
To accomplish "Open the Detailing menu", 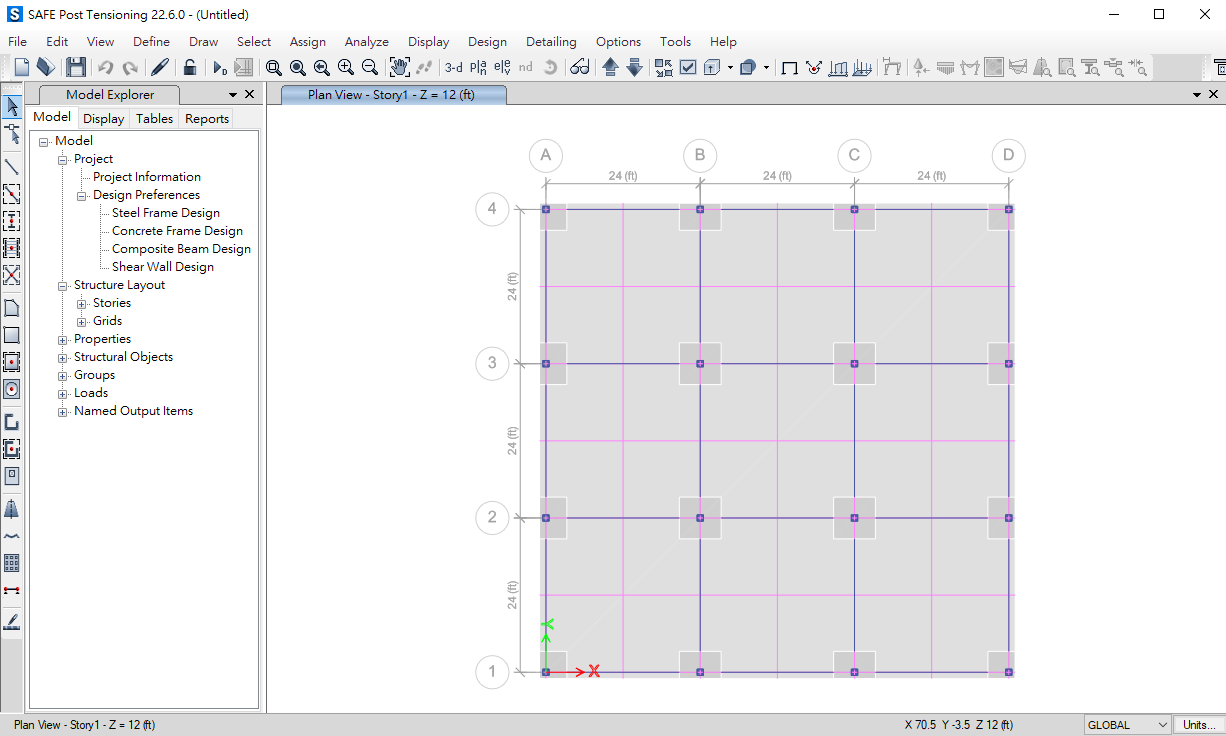I will [x=551, y=42].
